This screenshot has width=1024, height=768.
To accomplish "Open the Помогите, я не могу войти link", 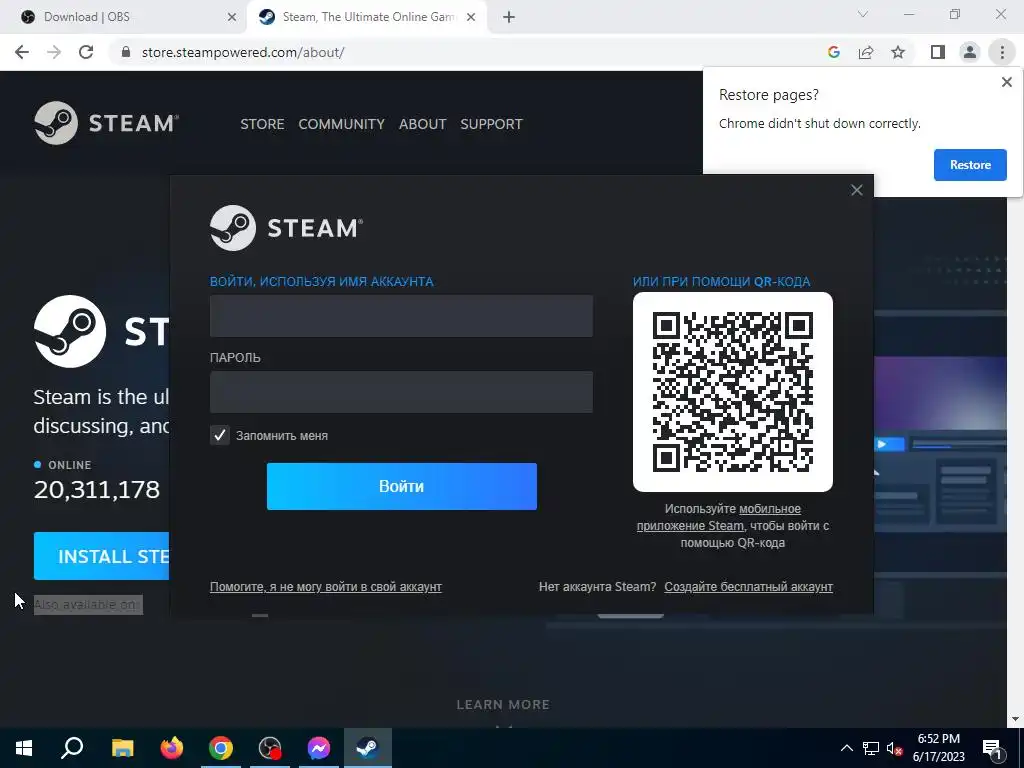I will pyautogui.click(x=325, y=586).
